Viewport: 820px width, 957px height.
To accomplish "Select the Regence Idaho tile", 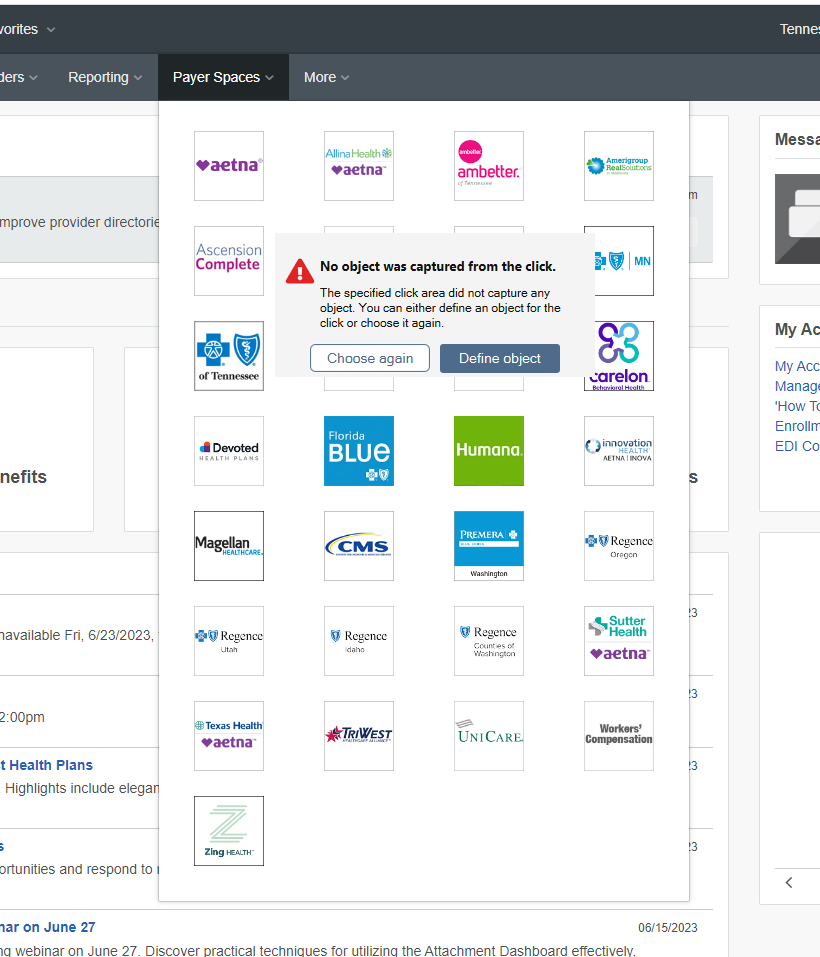I will click(x=359, y=641).
